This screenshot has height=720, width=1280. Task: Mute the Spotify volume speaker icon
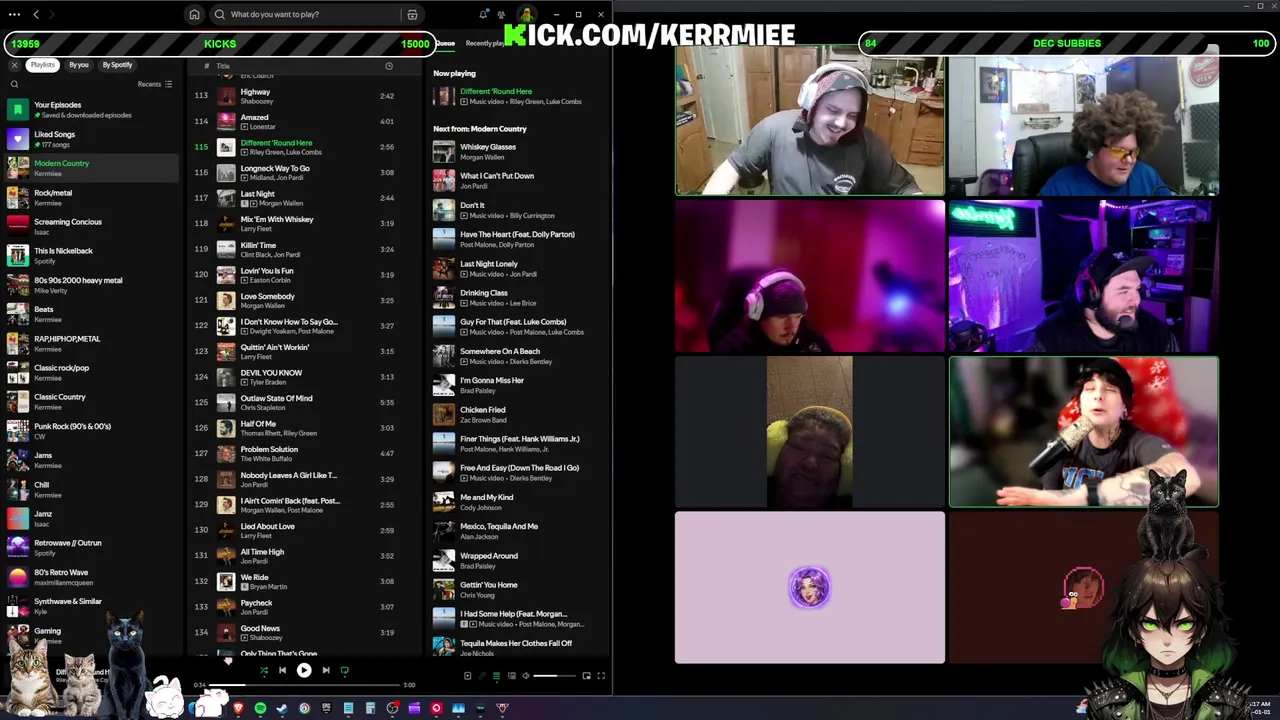click(525, 676)
